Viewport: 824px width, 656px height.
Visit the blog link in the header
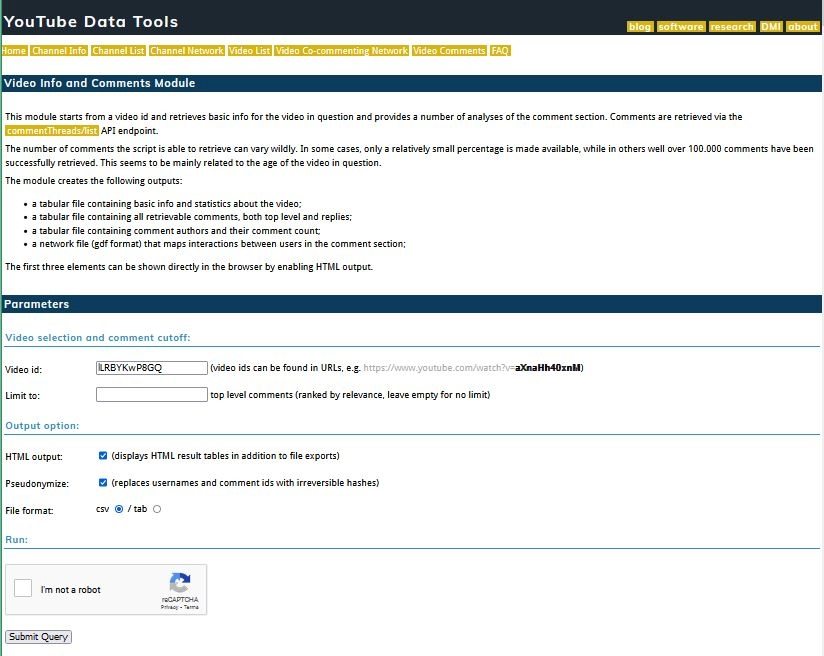[639, 28]
